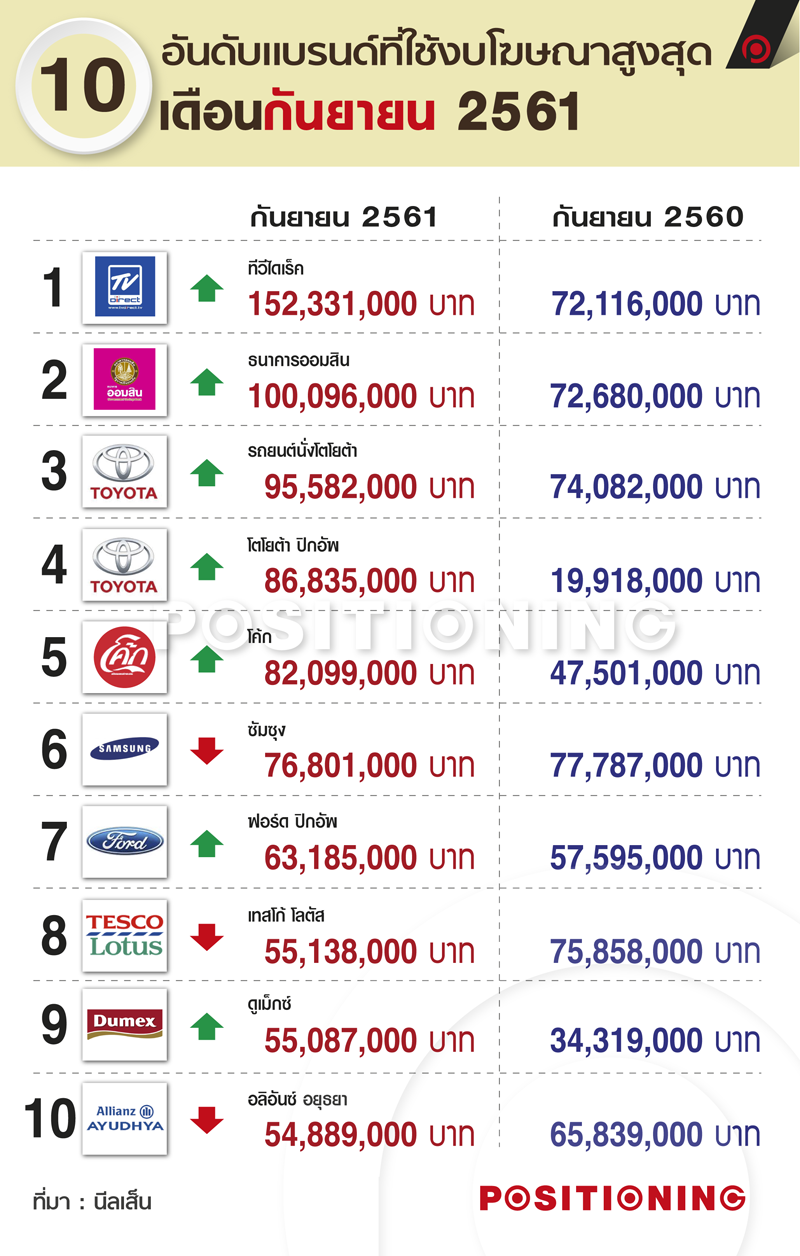The height and width of the screenshot is (1256, 800).
Task: Click the กันยายน 2561 column header
Action: tap(344, 217)
